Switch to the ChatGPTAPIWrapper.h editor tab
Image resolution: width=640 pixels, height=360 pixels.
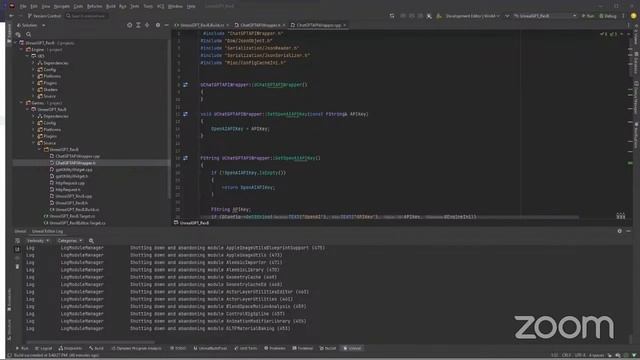[260, 25]
